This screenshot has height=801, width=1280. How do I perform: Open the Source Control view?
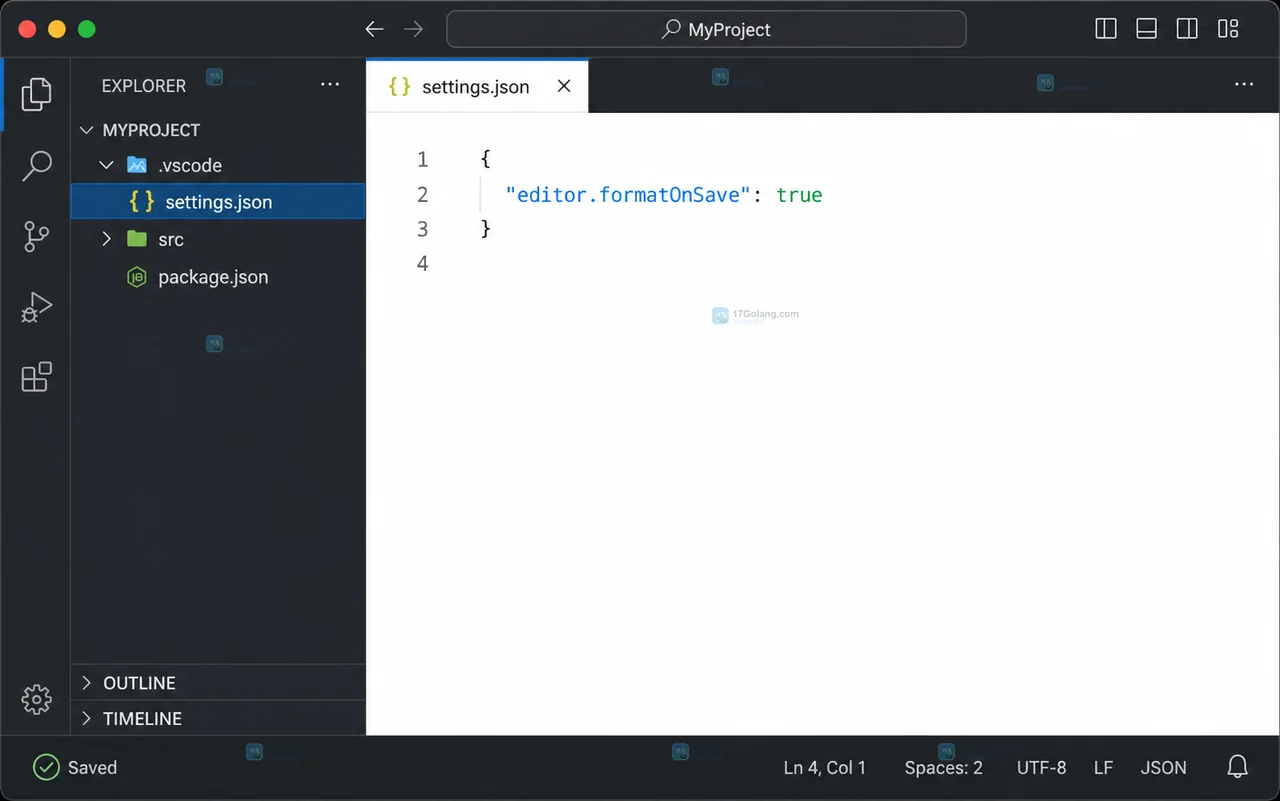[36, 236]
